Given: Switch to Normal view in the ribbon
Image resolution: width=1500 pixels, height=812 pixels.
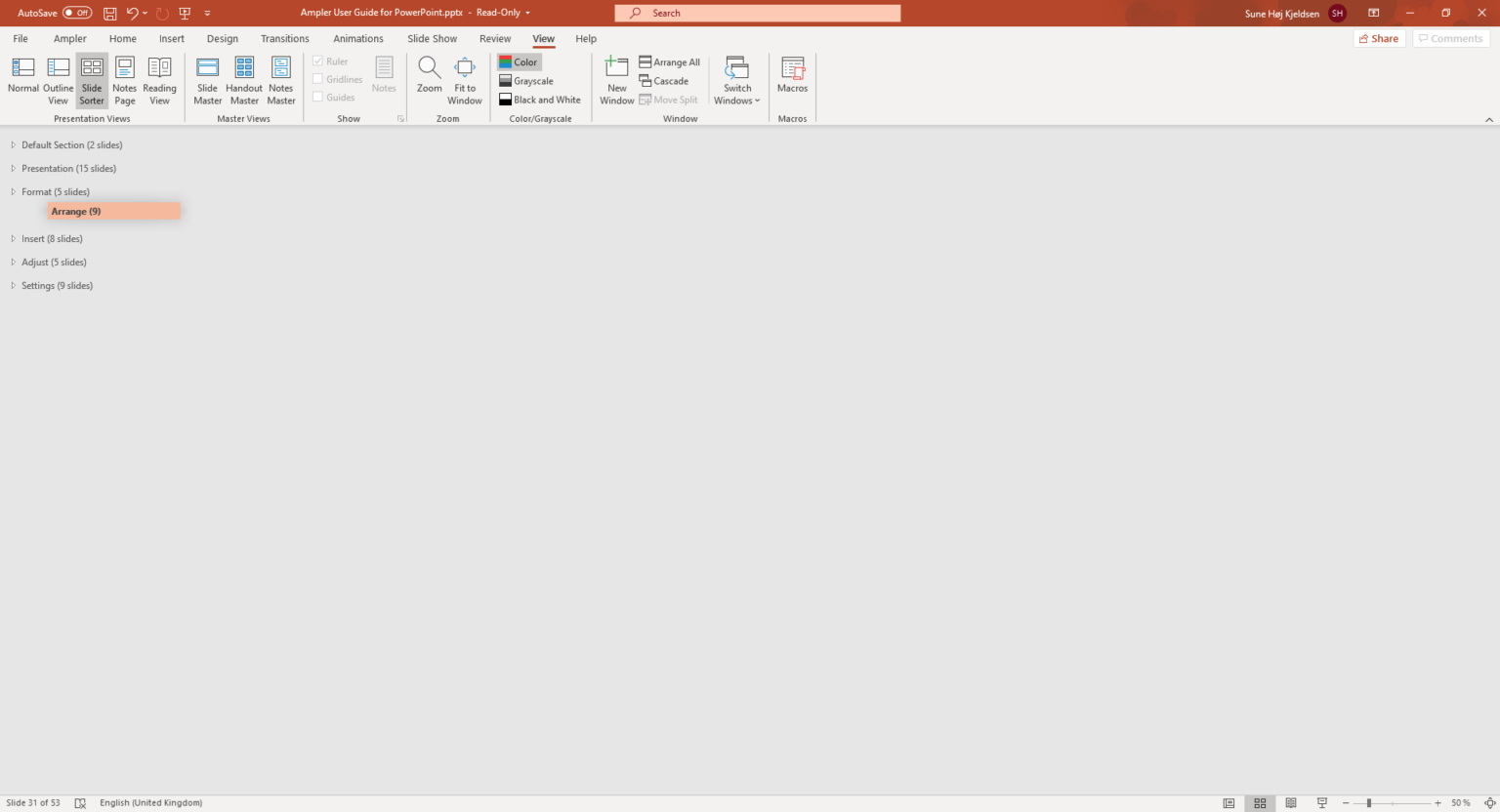Looking at the screenshot, I should coord(22,78).
